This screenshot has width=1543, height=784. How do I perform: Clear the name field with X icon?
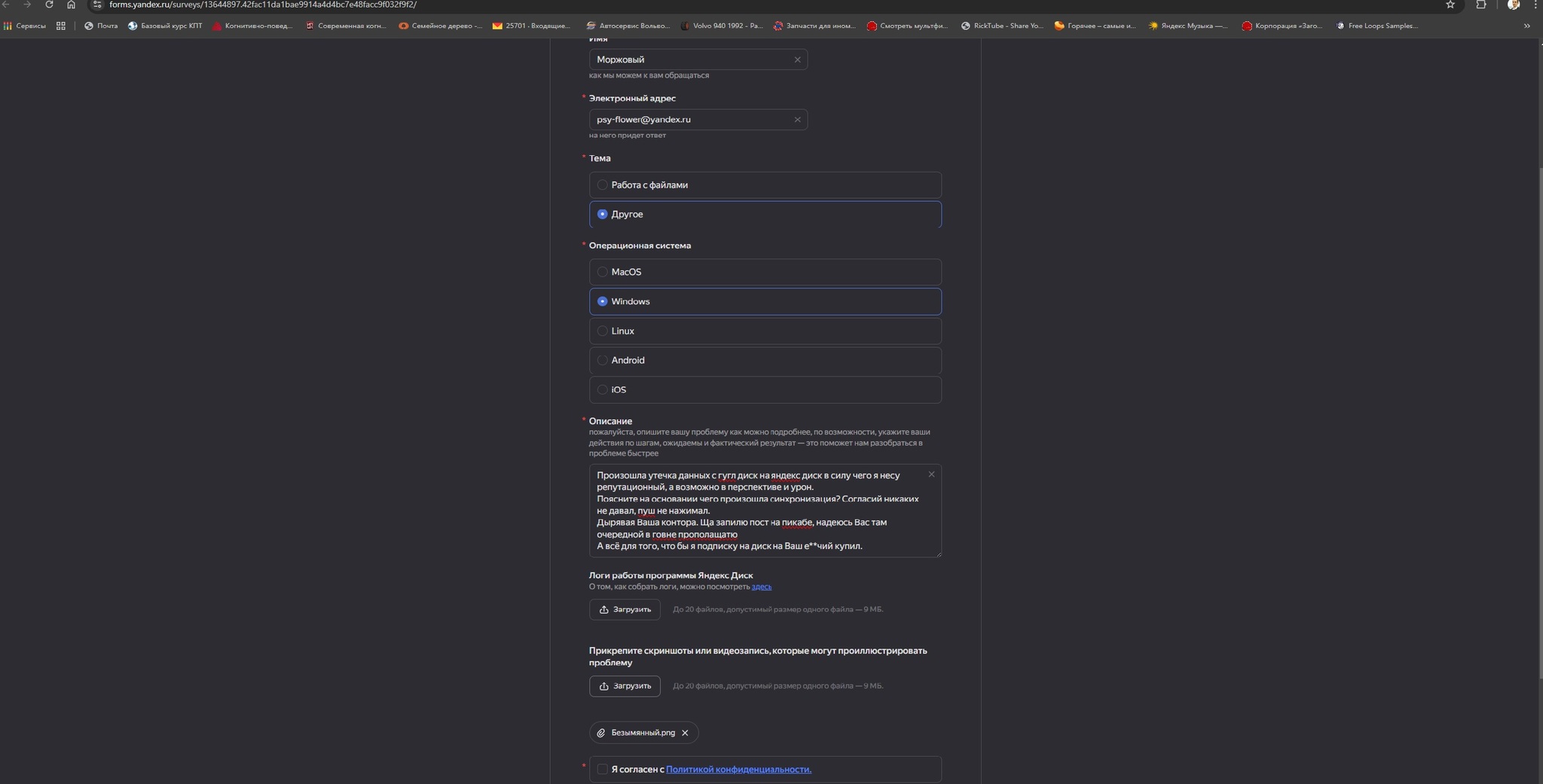797,59
